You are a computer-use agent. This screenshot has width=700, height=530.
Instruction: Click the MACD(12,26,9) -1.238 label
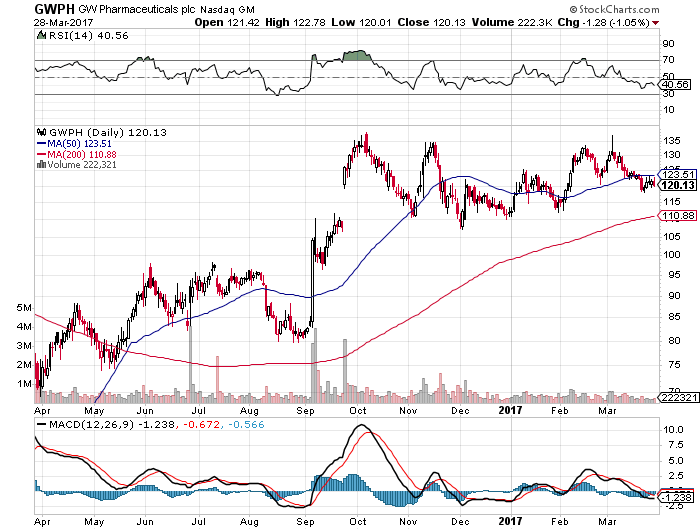point(112,424)
